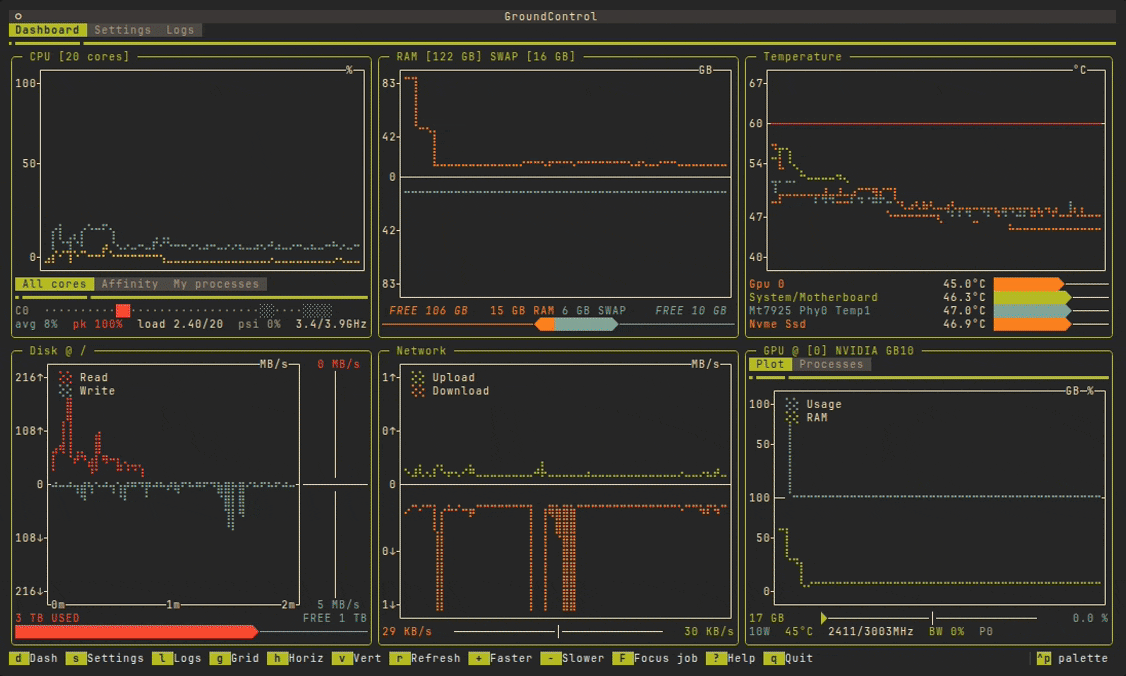Click the red 60° threshold line
This screenshot has width=1126, height=676.
936,124
